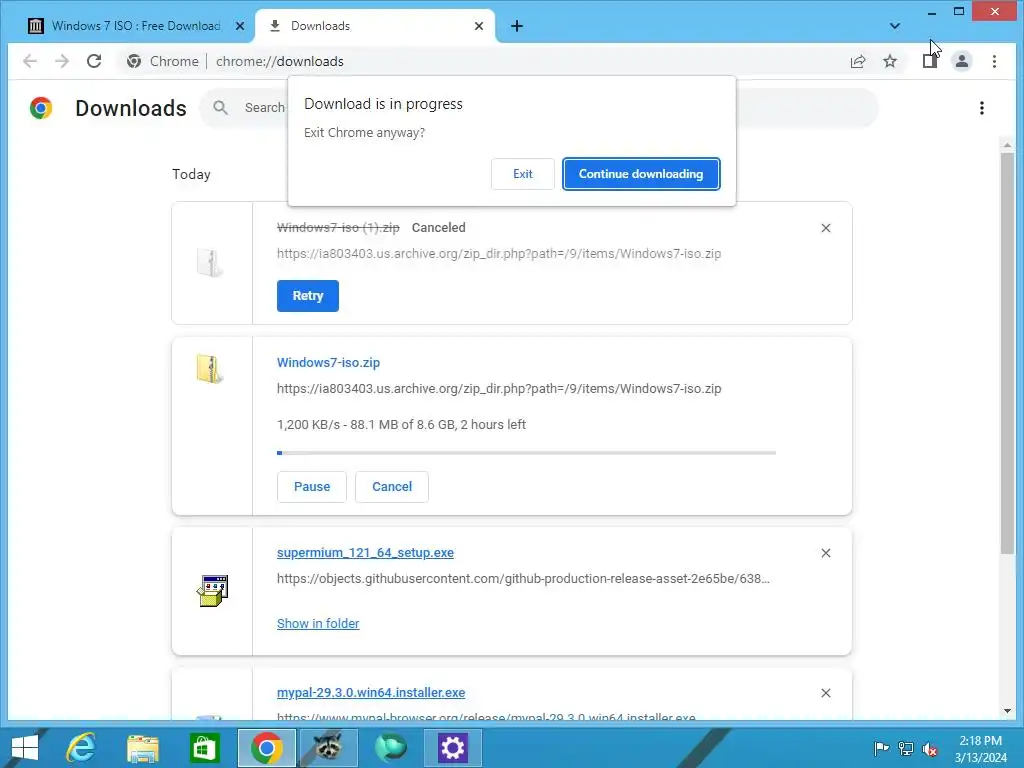Open supermium_121_64_setup.exe file link

(x=365, y=552)
